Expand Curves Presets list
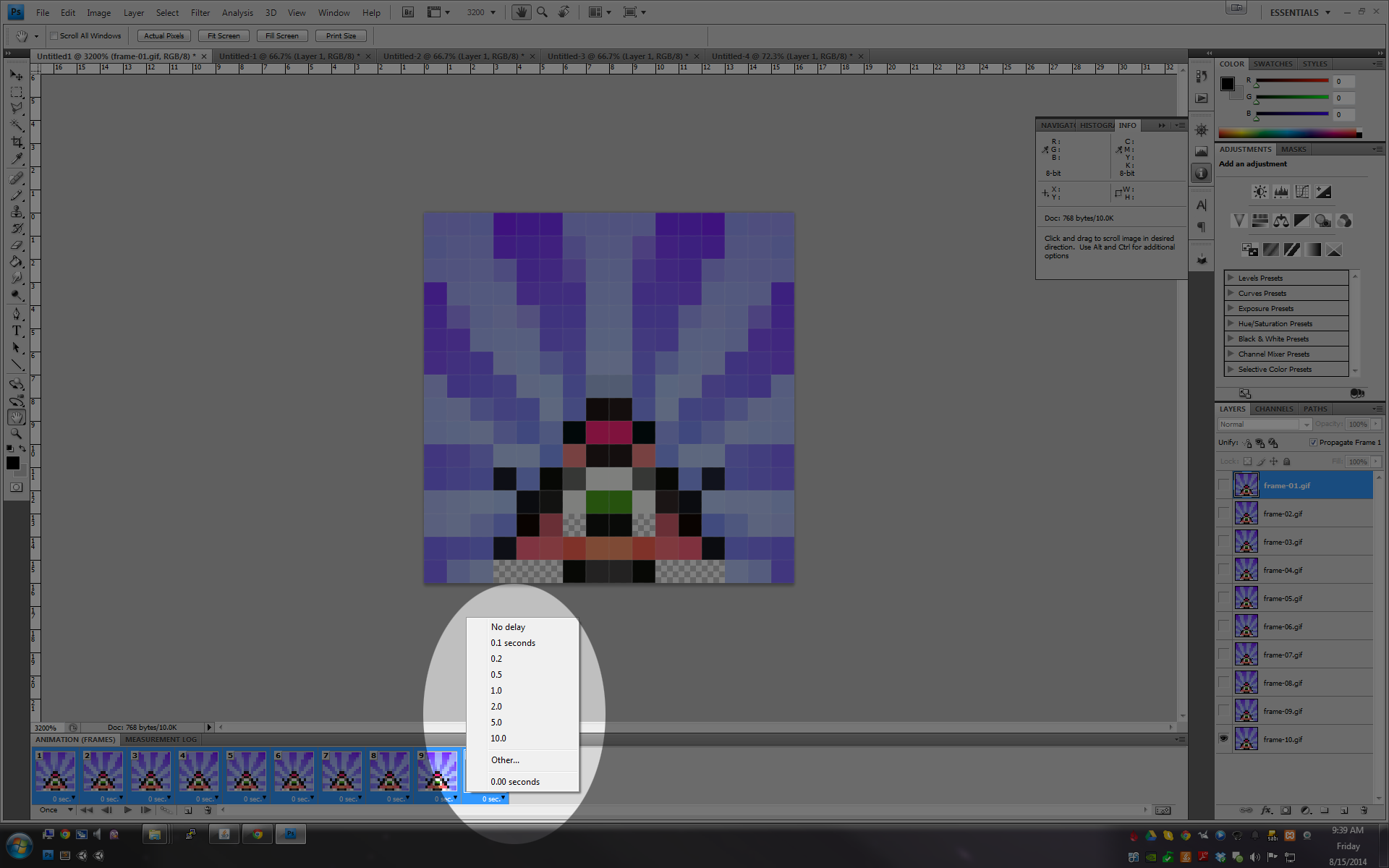Screen dimensions: 1389x868 1230,293
